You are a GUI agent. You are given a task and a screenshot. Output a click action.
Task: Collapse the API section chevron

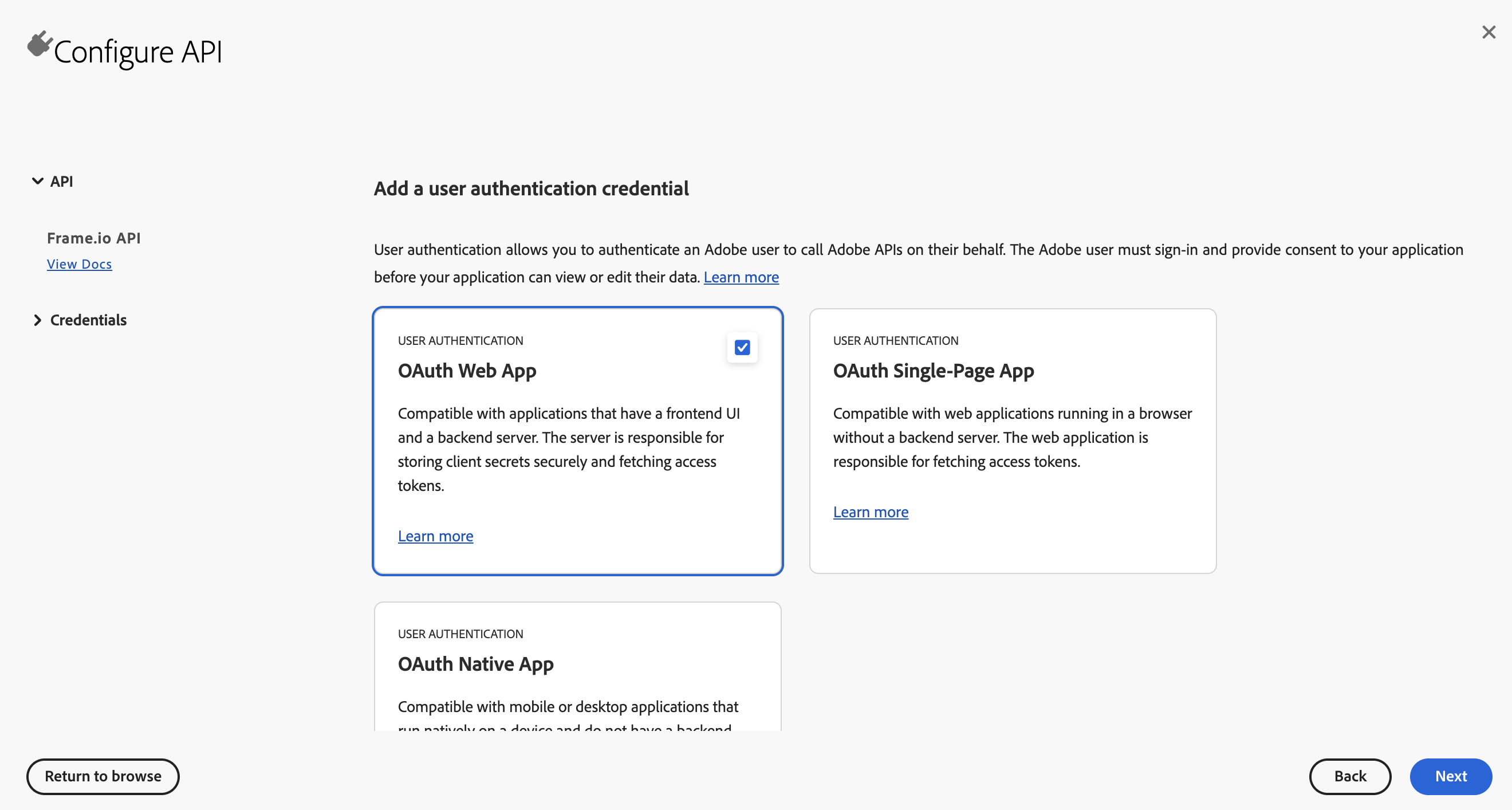pyautogui.click(x=38, y=182)
